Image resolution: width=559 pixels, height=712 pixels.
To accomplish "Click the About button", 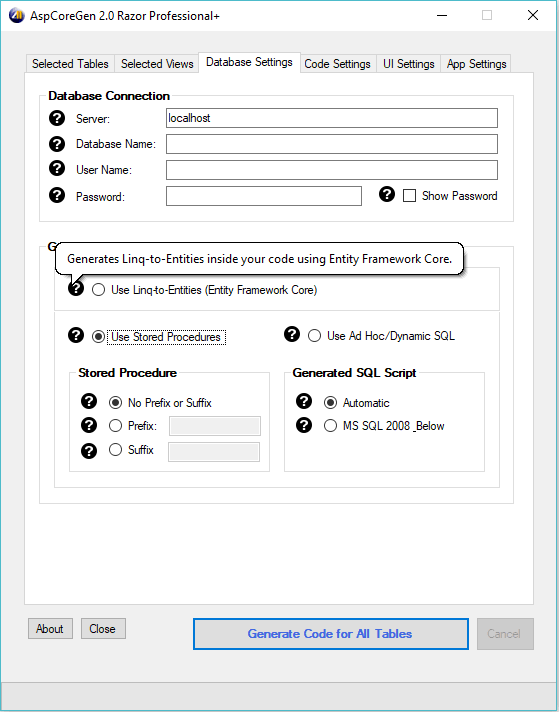I will click(x=50, y=628).
